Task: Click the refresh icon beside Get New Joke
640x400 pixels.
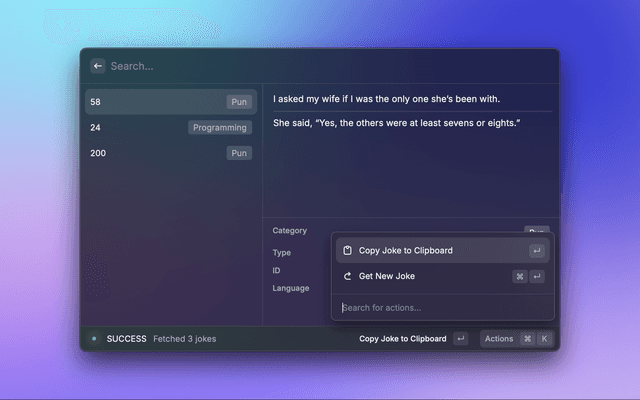Action: coord(347,276)
